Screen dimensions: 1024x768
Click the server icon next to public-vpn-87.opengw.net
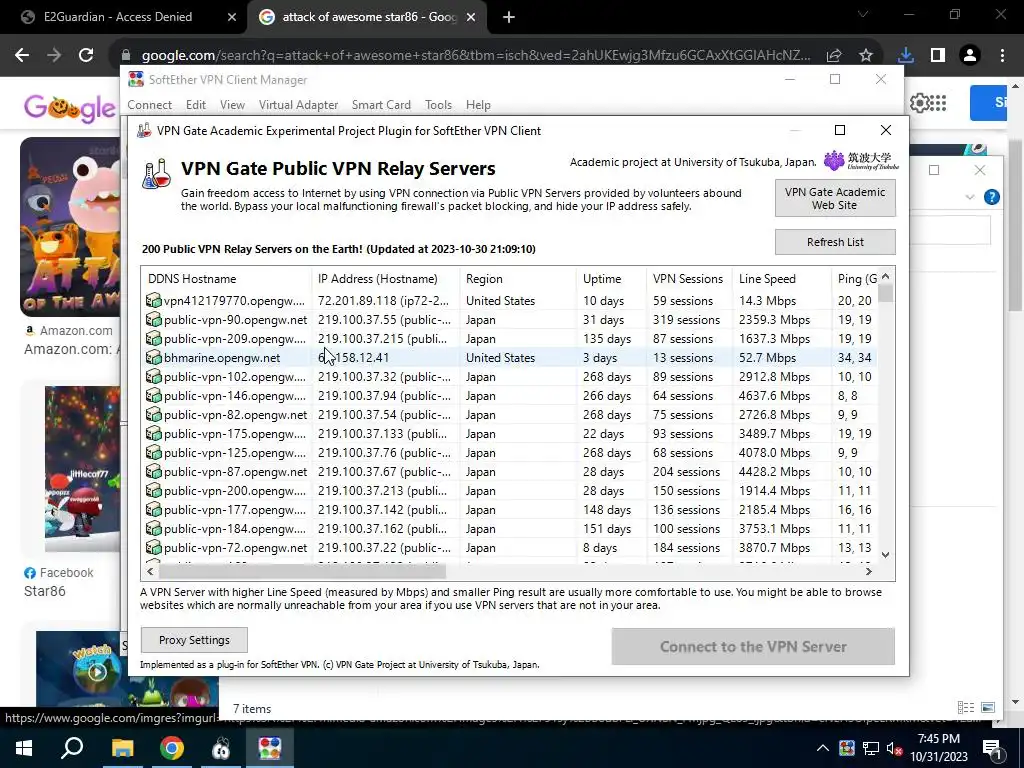(153, 471)
